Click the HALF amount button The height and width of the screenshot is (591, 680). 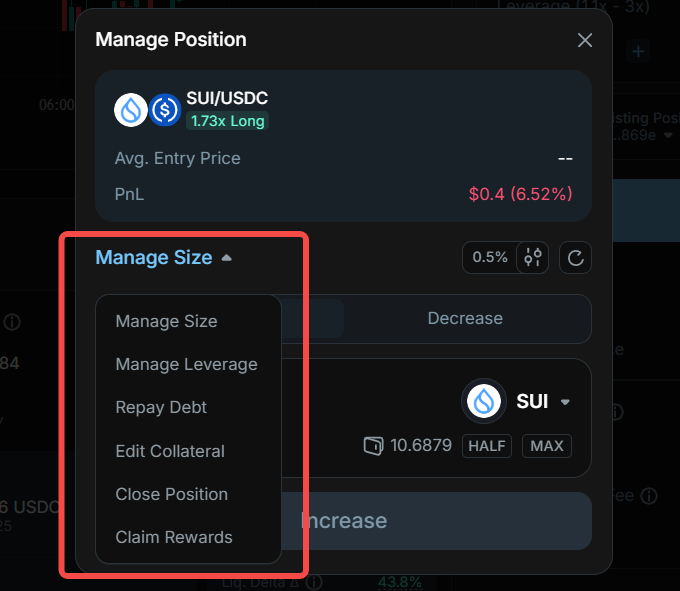487,445
